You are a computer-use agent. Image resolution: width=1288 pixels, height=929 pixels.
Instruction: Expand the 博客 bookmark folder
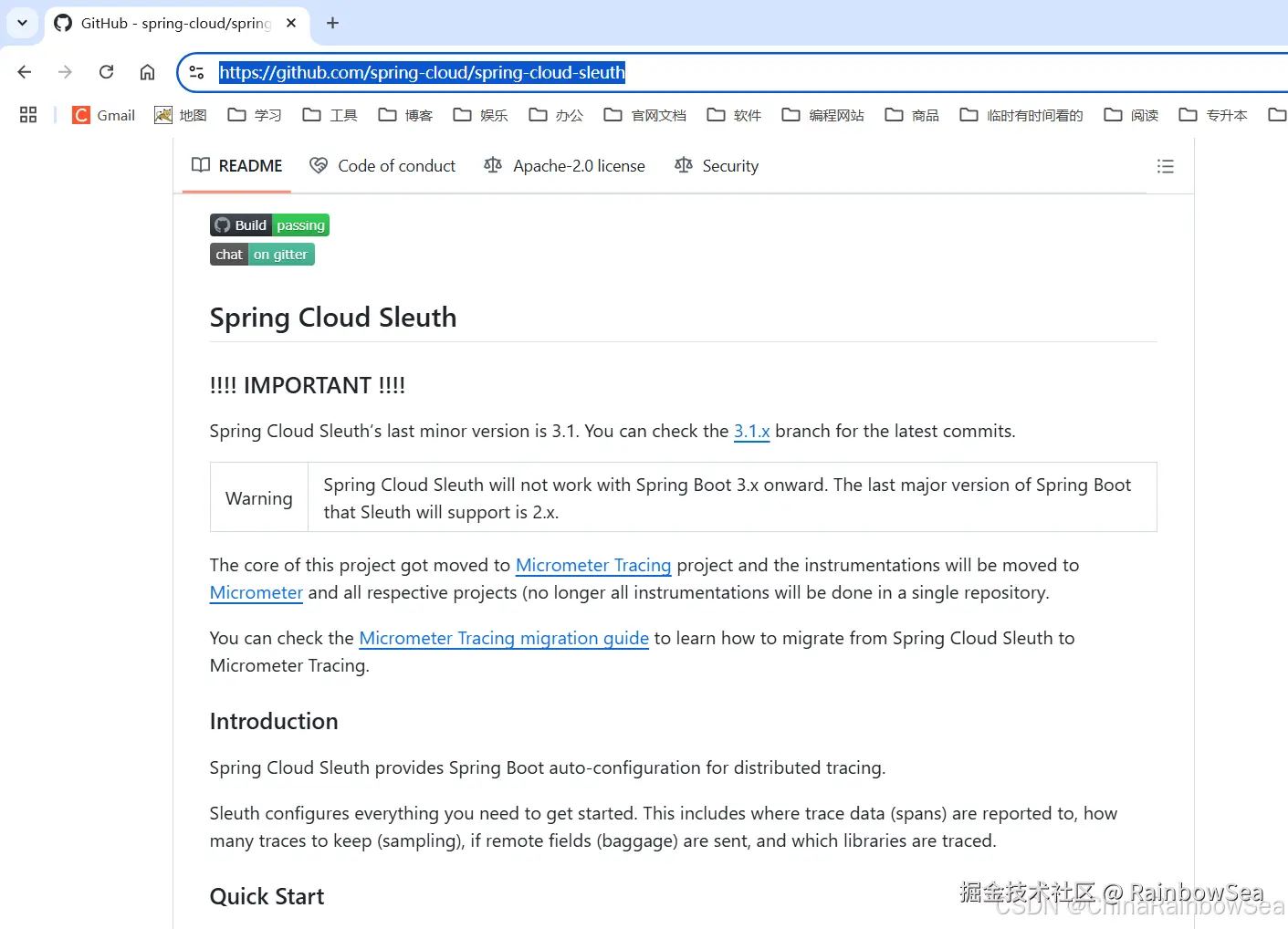coord(405,115)
